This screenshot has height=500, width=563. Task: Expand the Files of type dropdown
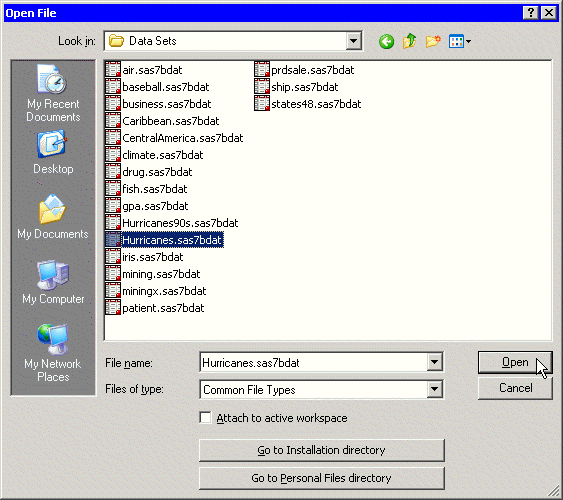pos(434,389)
